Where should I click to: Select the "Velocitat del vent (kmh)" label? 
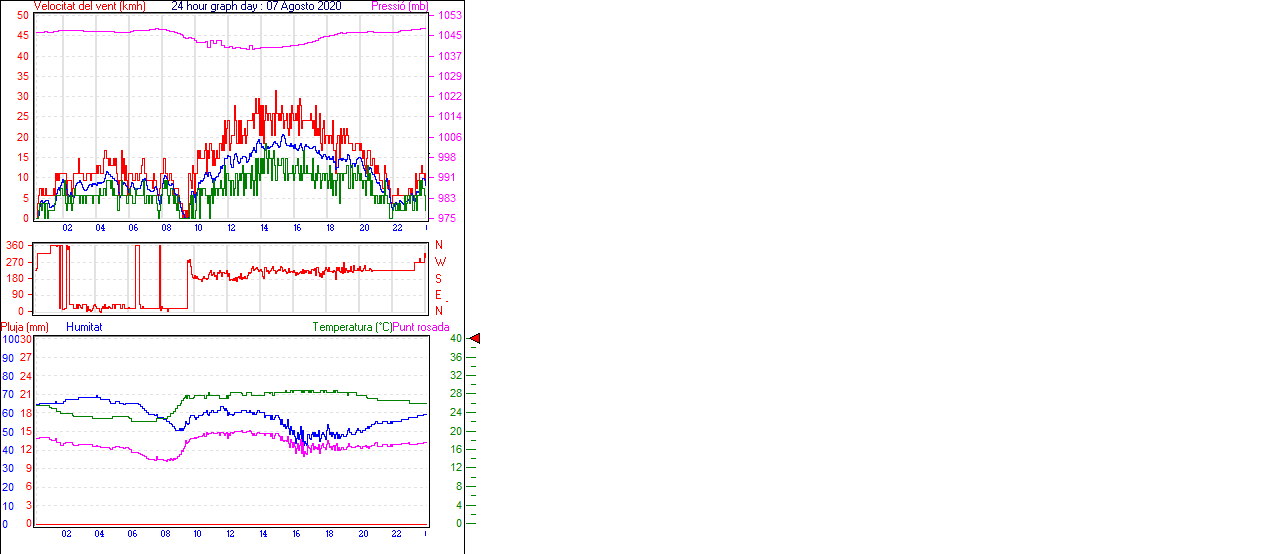point(90,6)
